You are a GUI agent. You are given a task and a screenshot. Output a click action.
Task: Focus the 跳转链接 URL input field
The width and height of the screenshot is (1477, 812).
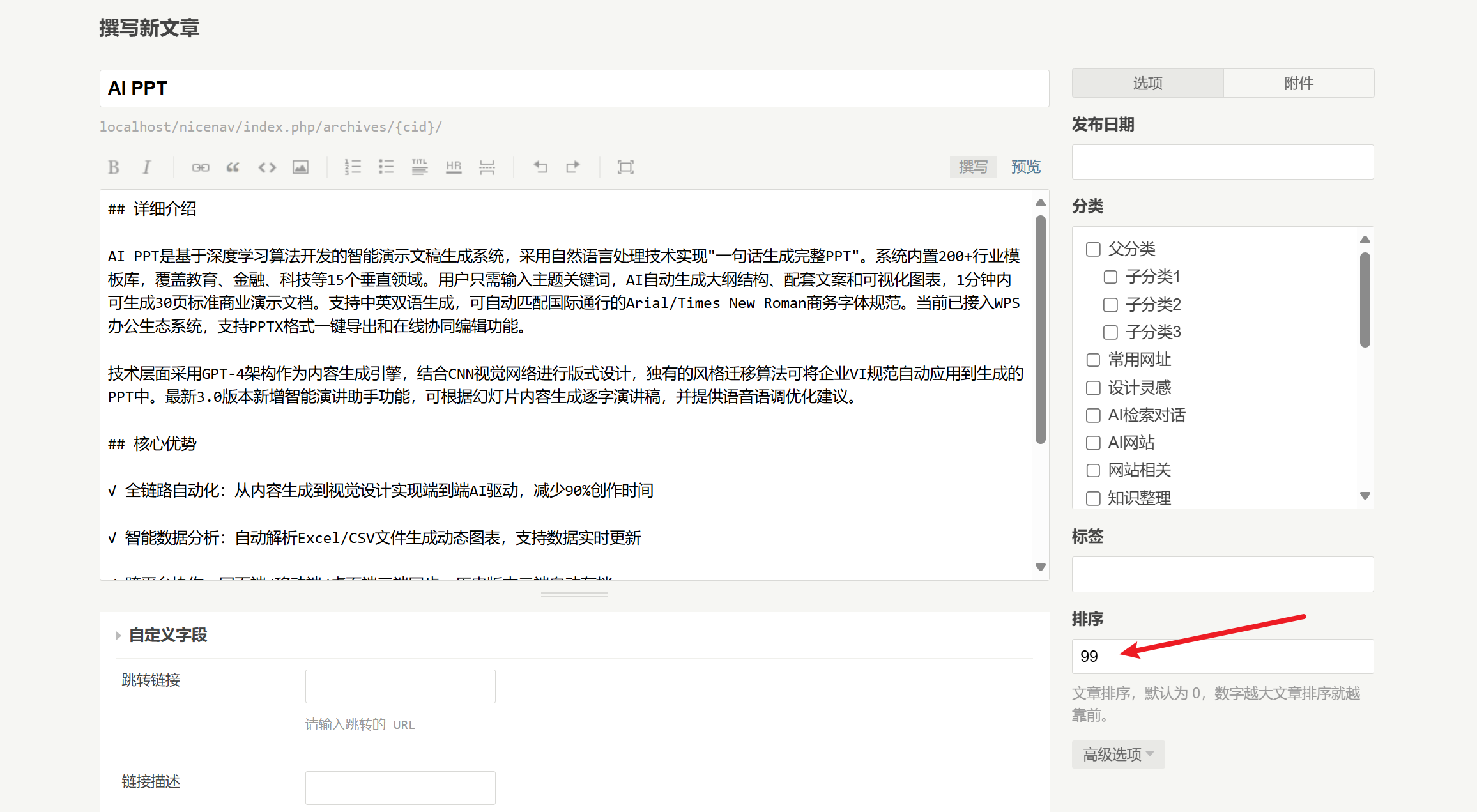[x=400, y=686]
